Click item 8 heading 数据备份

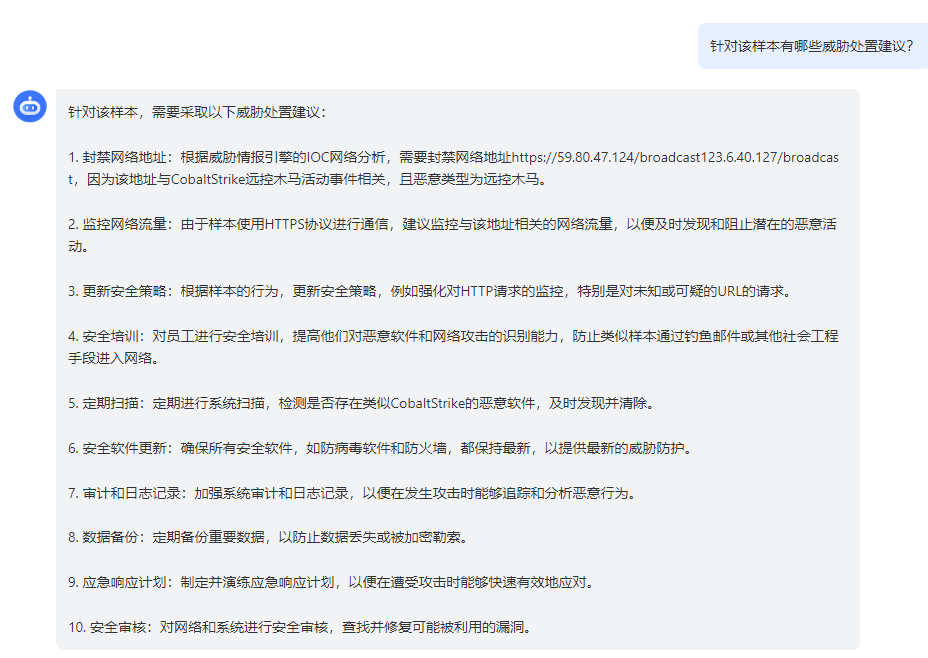(110, 537)
